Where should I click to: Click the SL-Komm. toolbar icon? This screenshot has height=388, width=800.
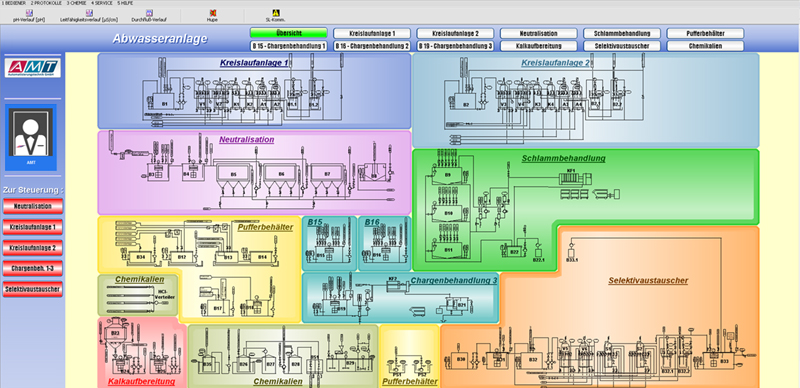point(276,13)
